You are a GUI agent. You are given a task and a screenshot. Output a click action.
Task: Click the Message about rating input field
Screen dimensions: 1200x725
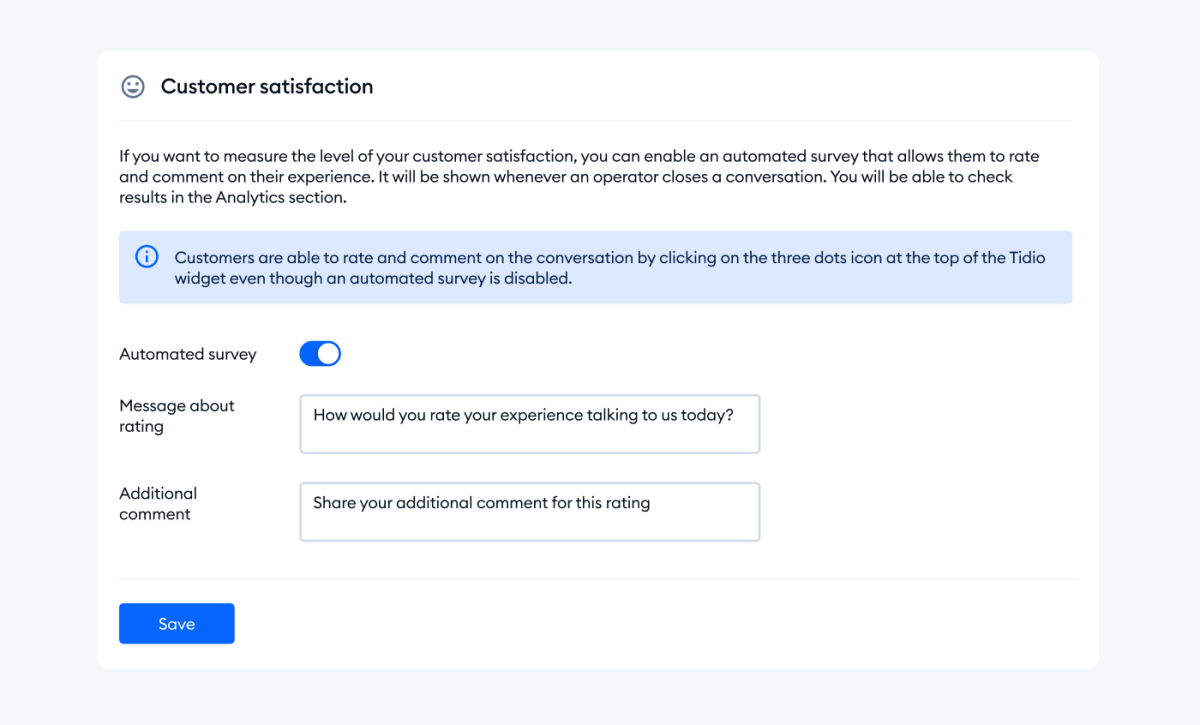(x=529, y=423)
